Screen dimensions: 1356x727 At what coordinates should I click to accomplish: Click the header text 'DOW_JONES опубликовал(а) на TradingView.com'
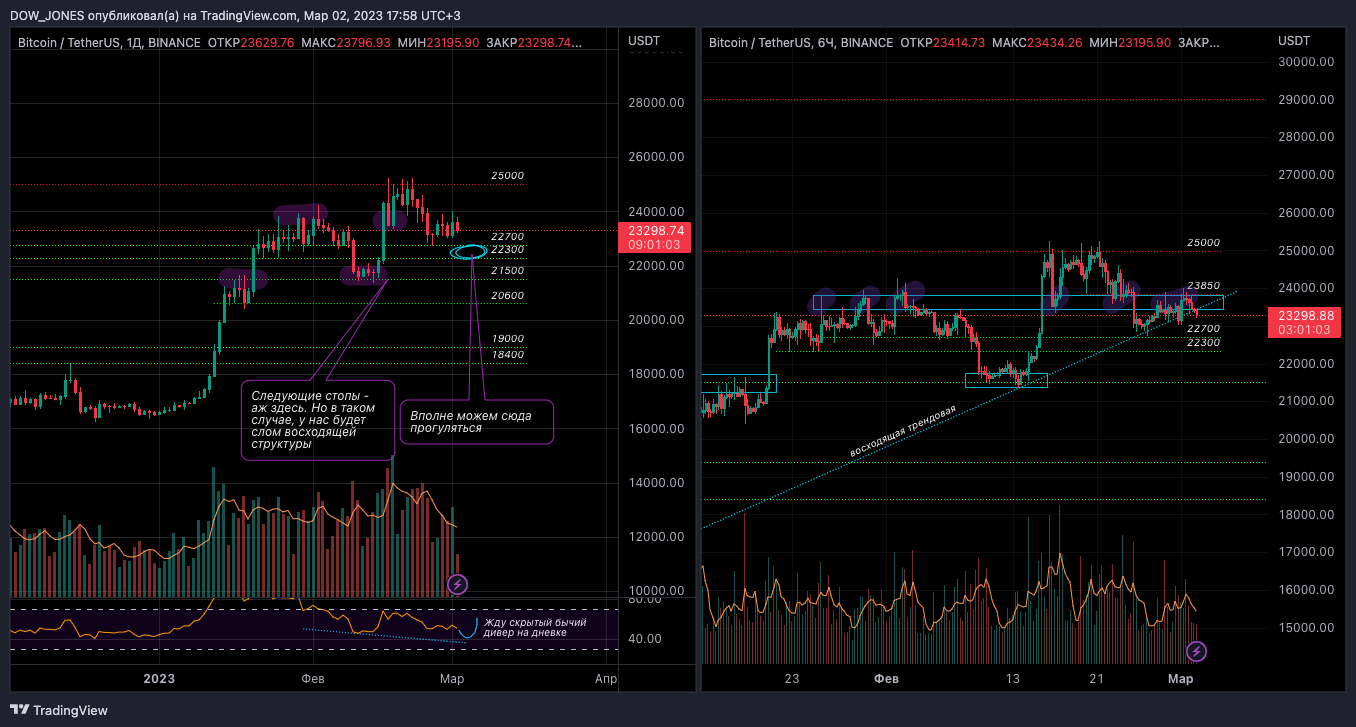154,15
